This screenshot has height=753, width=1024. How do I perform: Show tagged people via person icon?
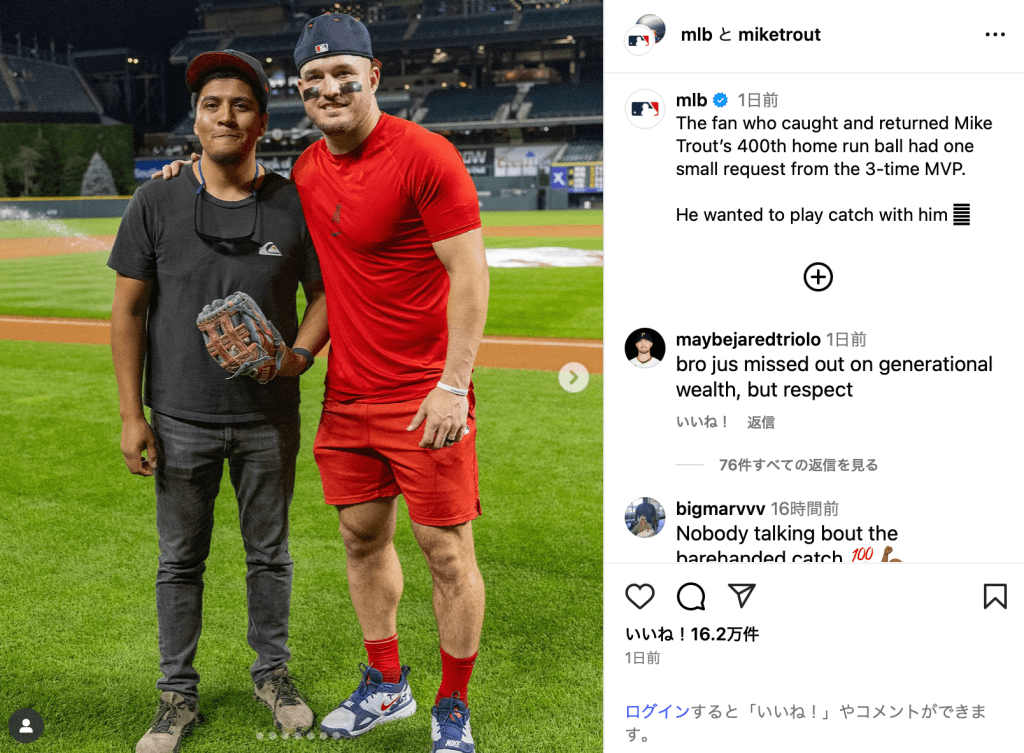pyautogui.click(x=26, y=726)
